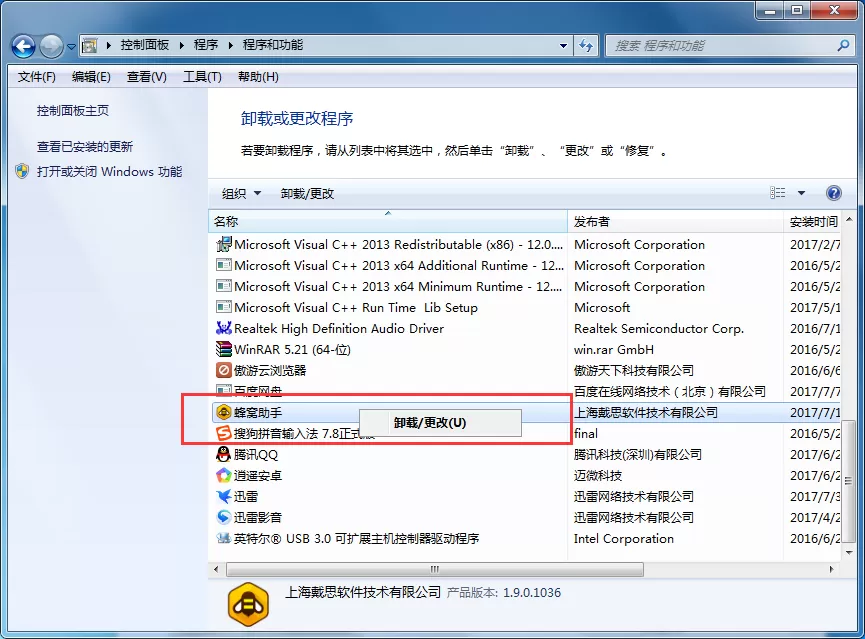Open the 查看(V) menu
The width and height of the screenshot is (865, 639).
pyautogui.click(x=147, y=77)
